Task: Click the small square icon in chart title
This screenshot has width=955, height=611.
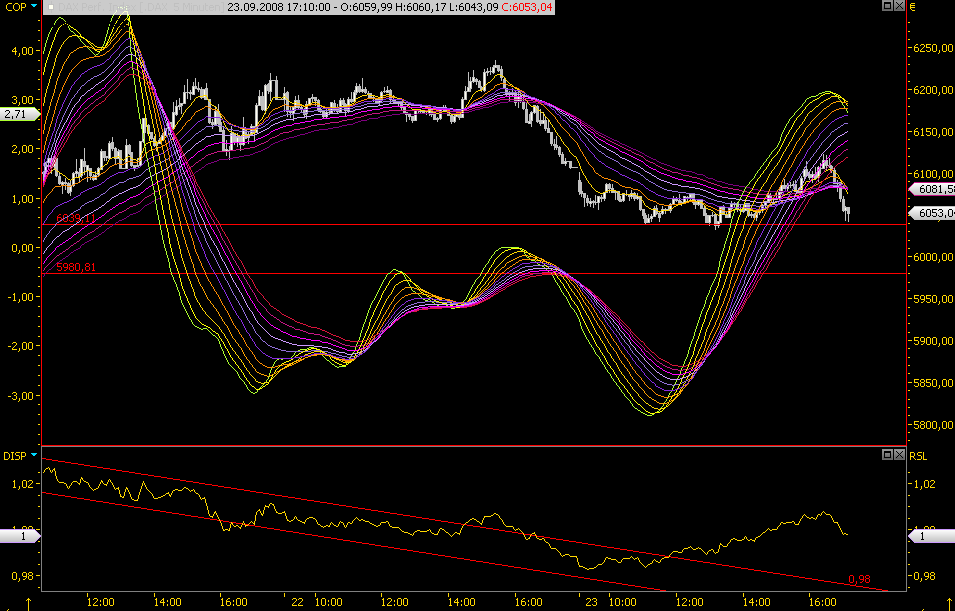Action: click(x=50, y=6)
